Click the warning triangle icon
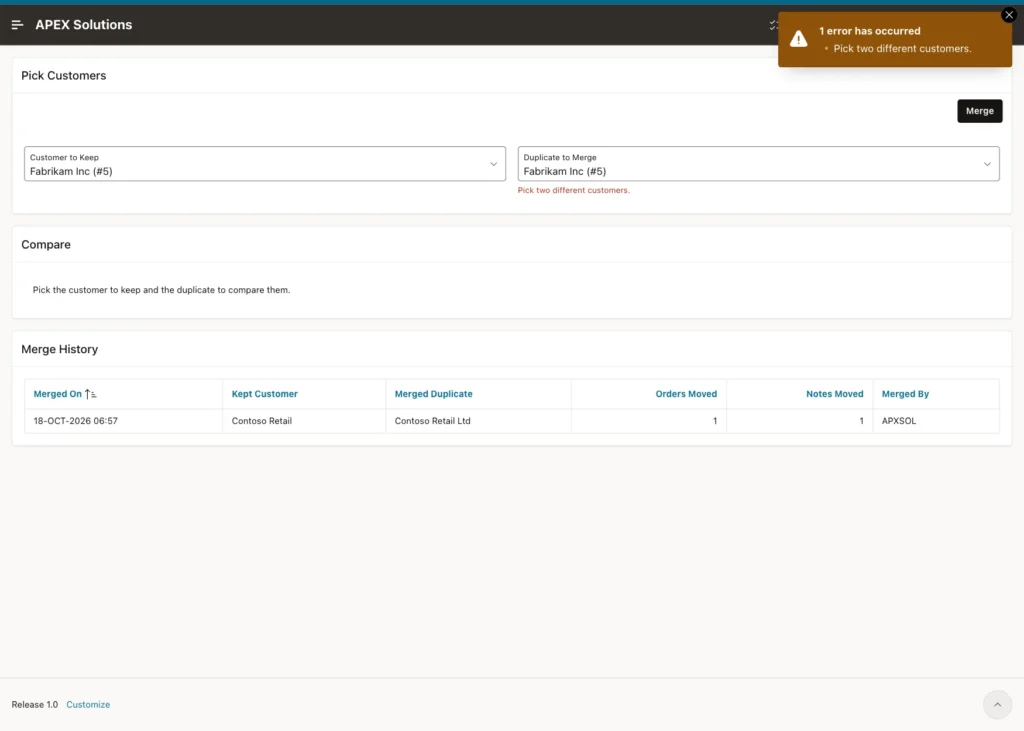This screenshot has height=731, width=1024. point(798,39)
